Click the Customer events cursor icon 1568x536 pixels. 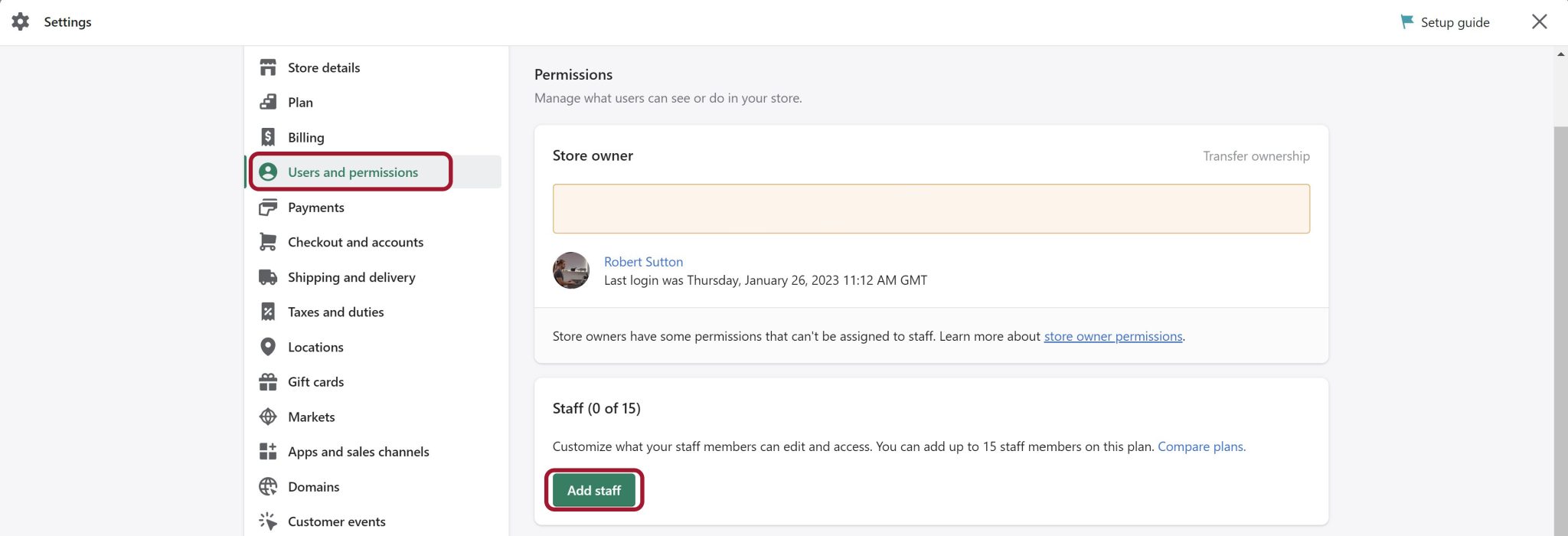(x=268, y=521)
